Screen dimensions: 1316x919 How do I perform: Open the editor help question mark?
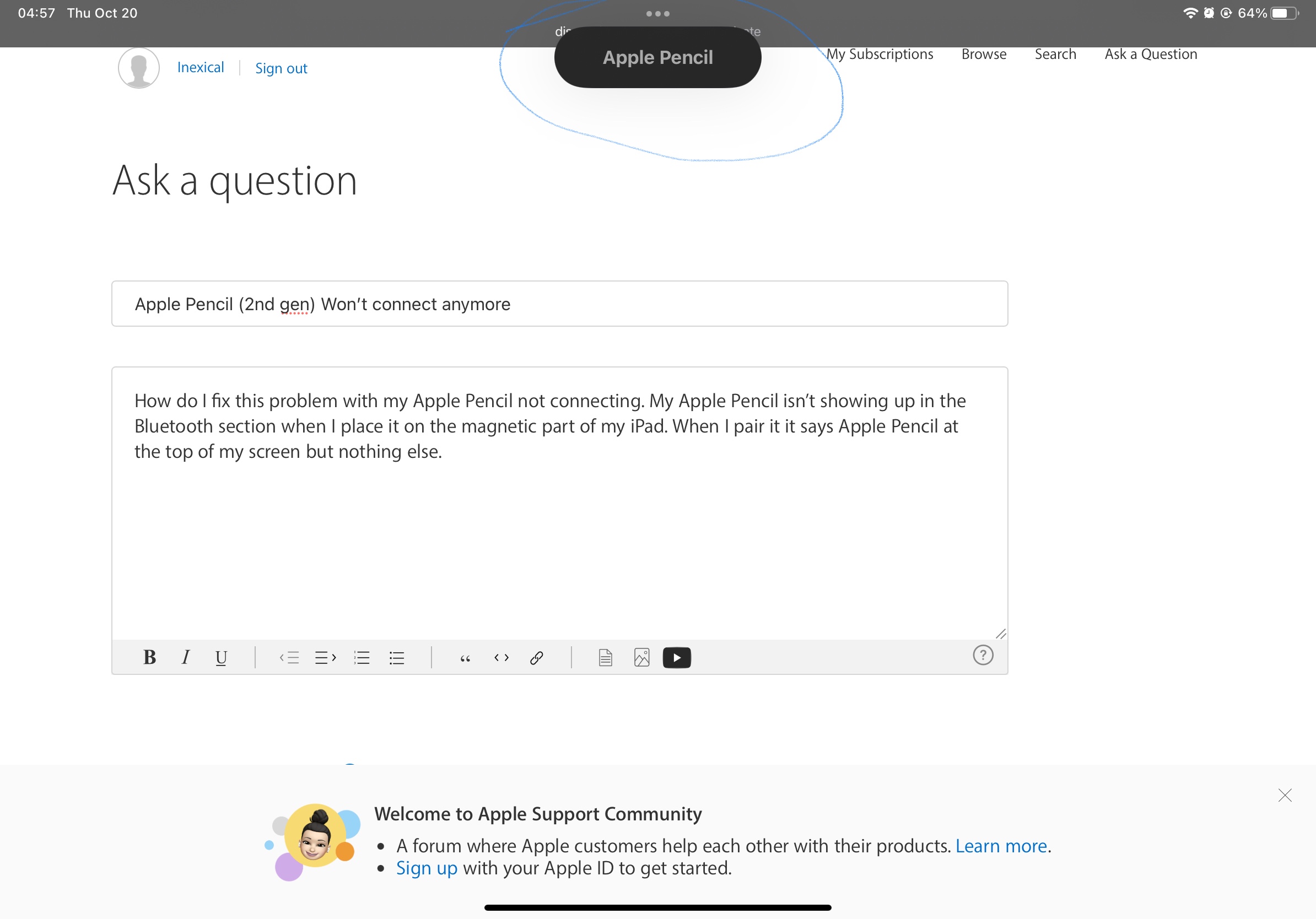click(x=983, y=655)
